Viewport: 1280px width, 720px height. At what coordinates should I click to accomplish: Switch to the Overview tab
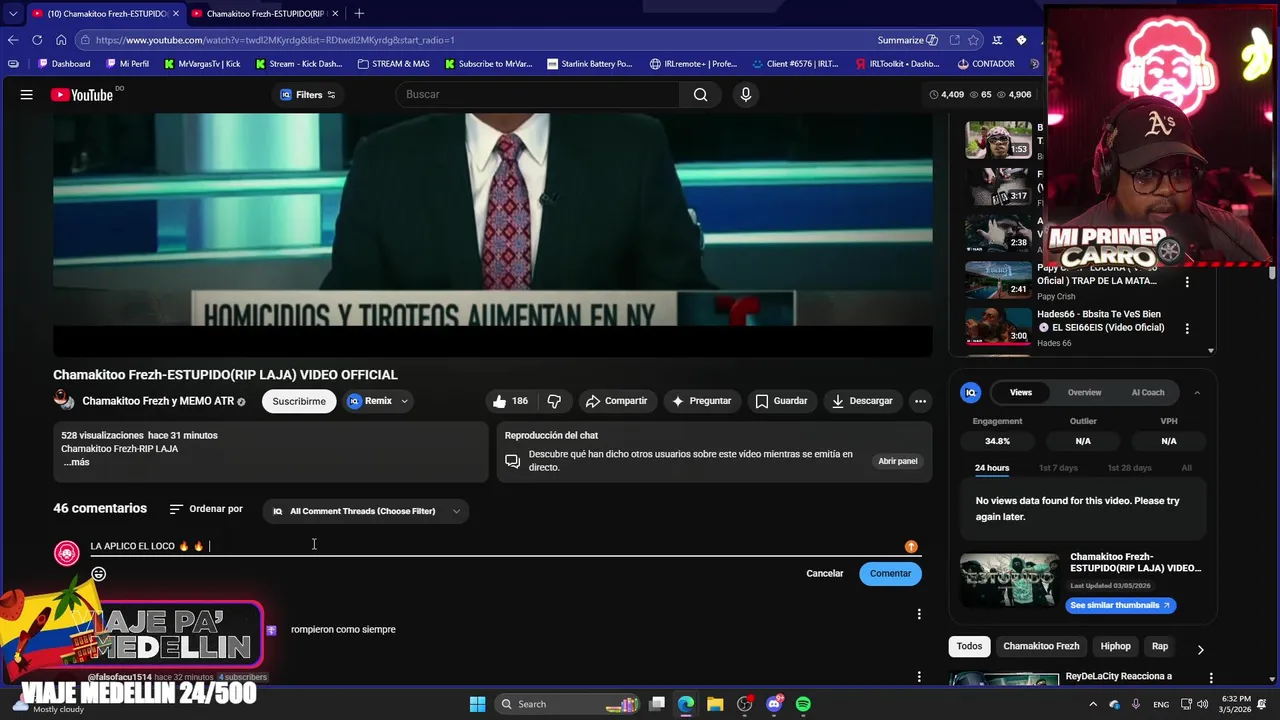[x=1084, y=393]
